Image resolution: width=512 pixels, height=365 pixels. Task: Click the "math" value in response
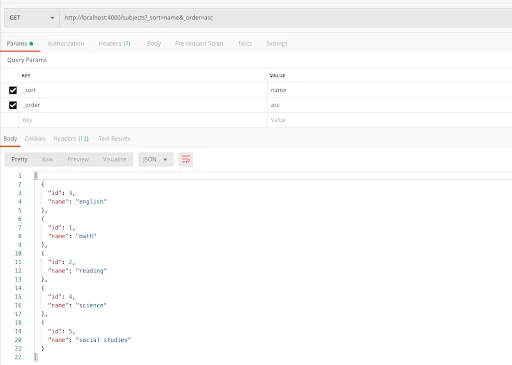pyautogui.click(x=86, y=236)
